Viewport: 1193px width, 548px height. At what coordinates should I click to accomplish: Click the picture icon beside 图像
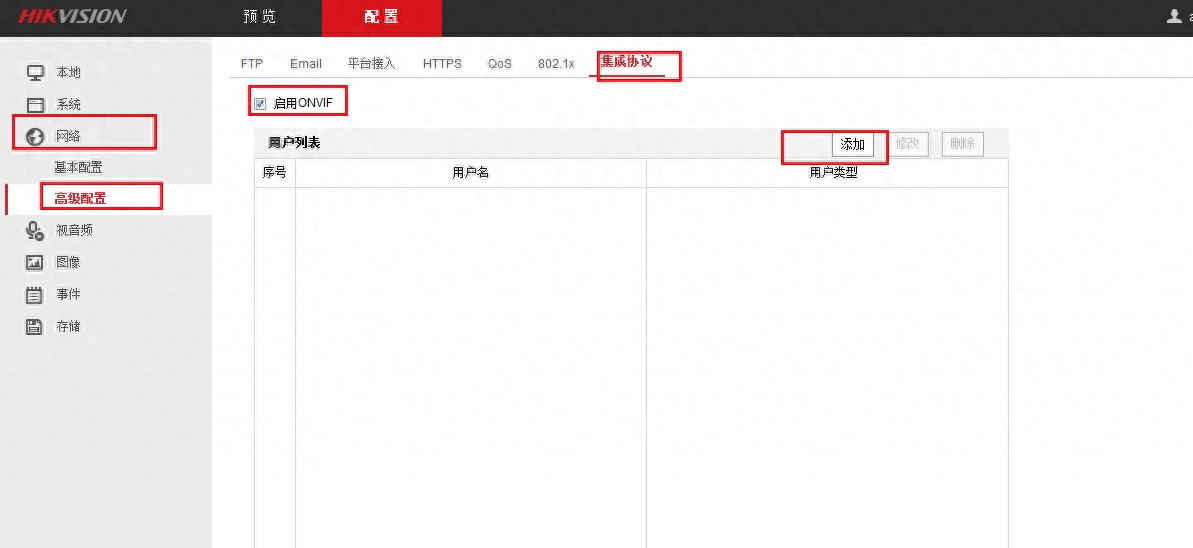[35, 263]
